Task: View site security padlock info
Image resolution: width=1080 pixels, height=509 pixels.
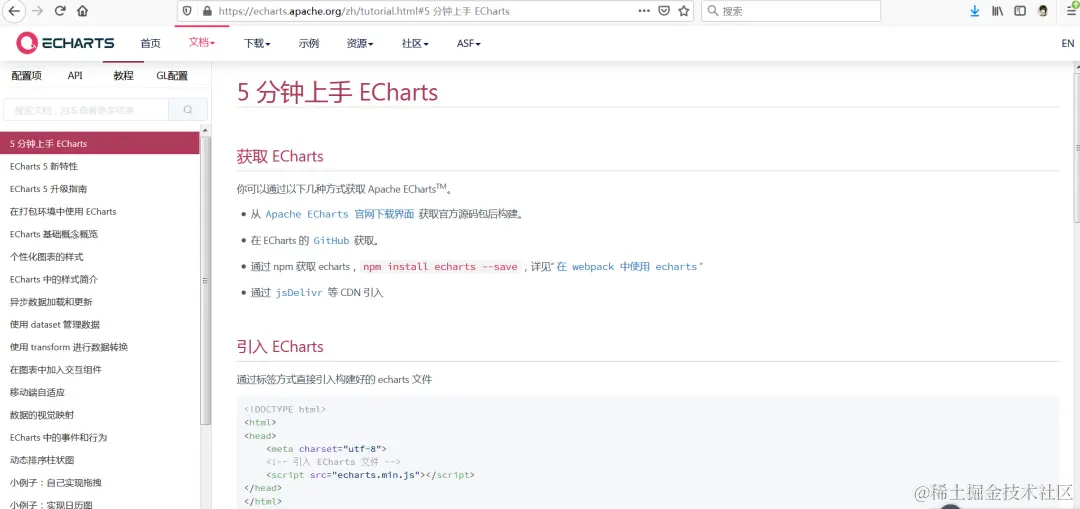Action: (x=207, y=11)
